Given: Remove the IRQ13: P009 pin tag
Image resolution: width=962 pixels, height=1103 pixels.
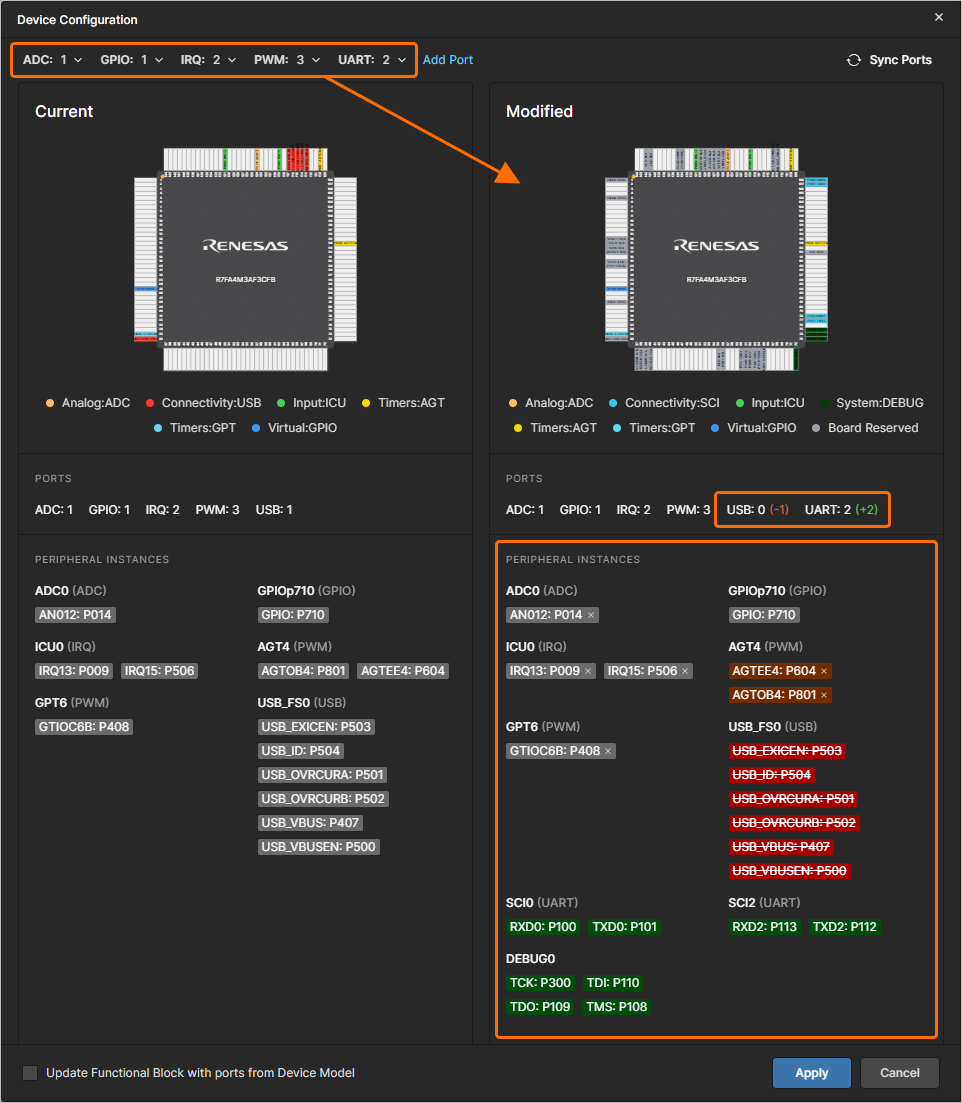Looking at the screenshot, I should coord(589,671).
